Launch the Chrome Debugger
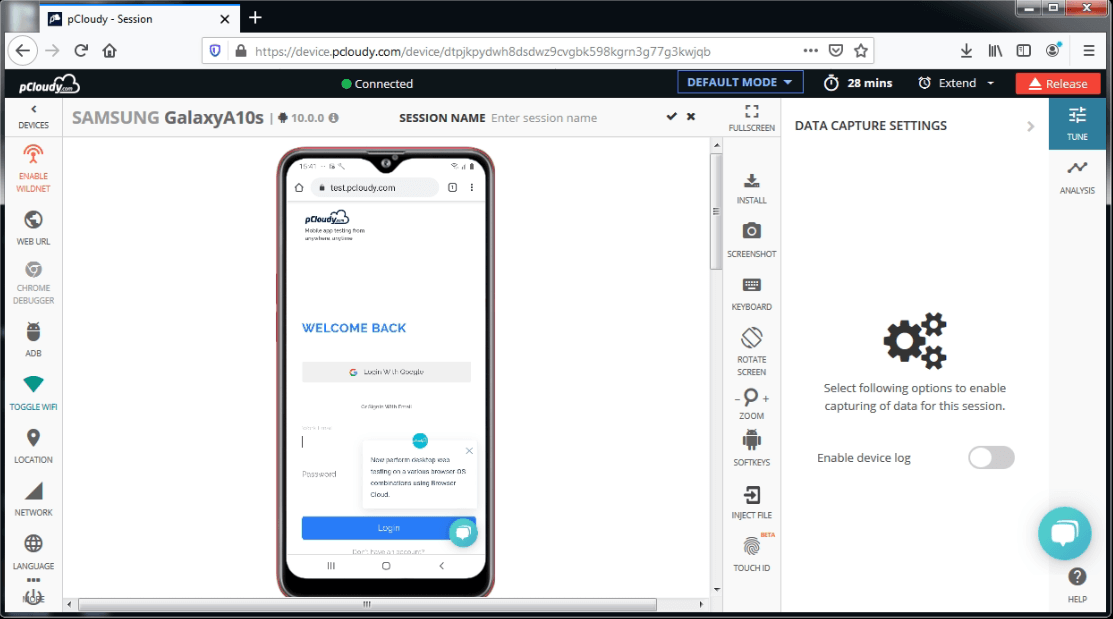This screenshot has width=1113, height=619. coord(33,283)
